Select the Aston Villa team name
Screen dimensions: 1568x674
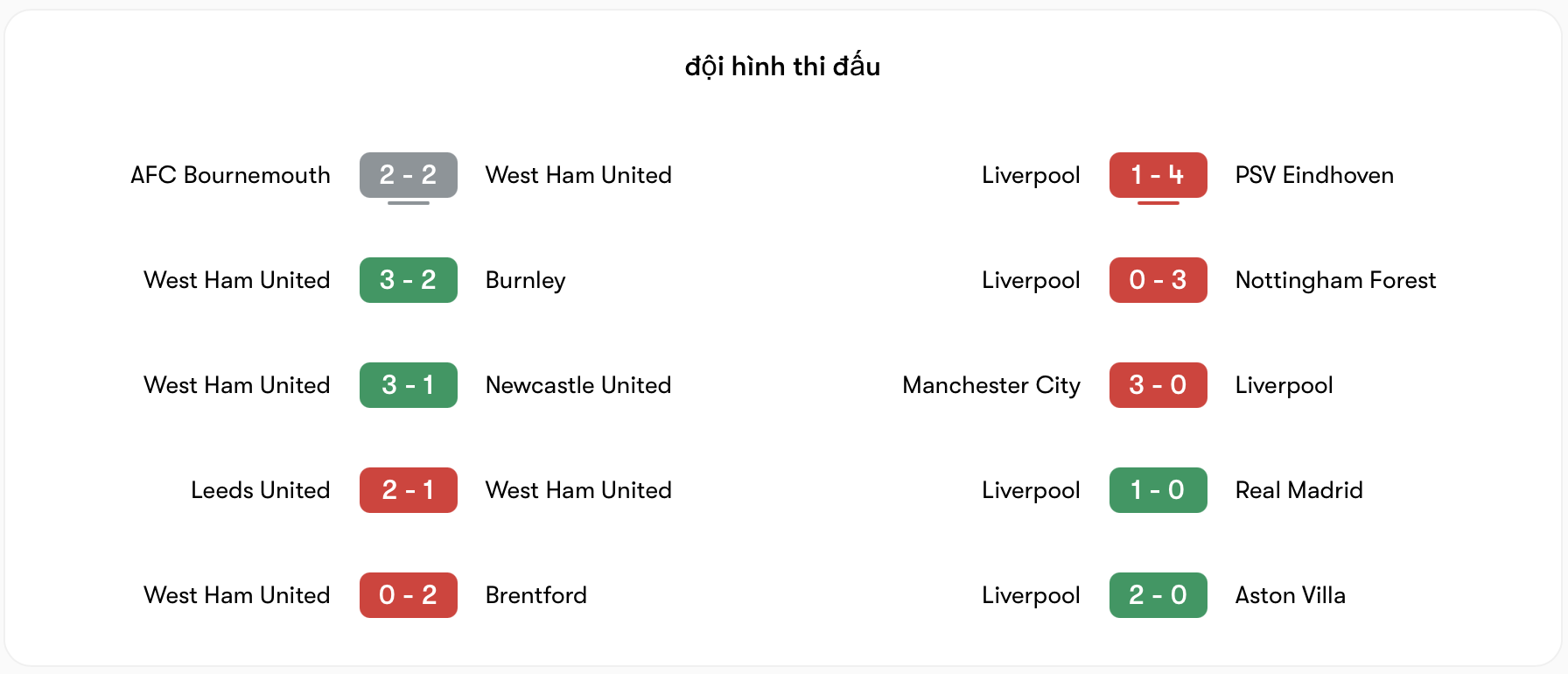point(1290,595)
